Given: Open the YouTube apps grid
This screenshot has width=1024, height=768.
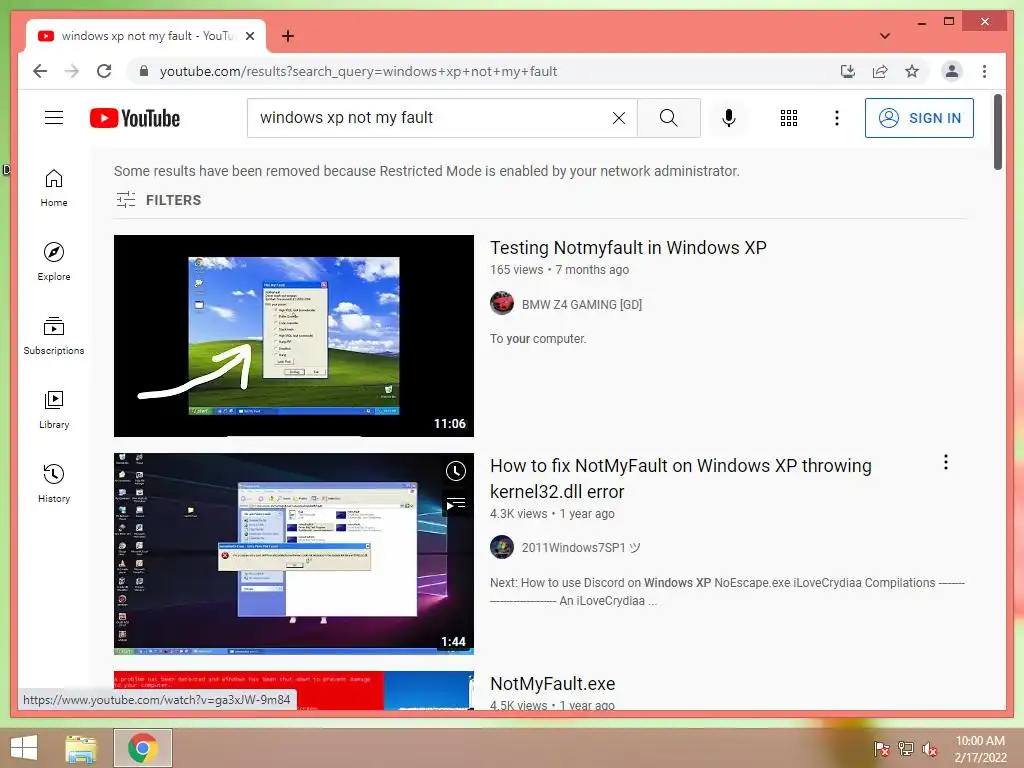Looking at the screenshot, I should pos(789,118).
